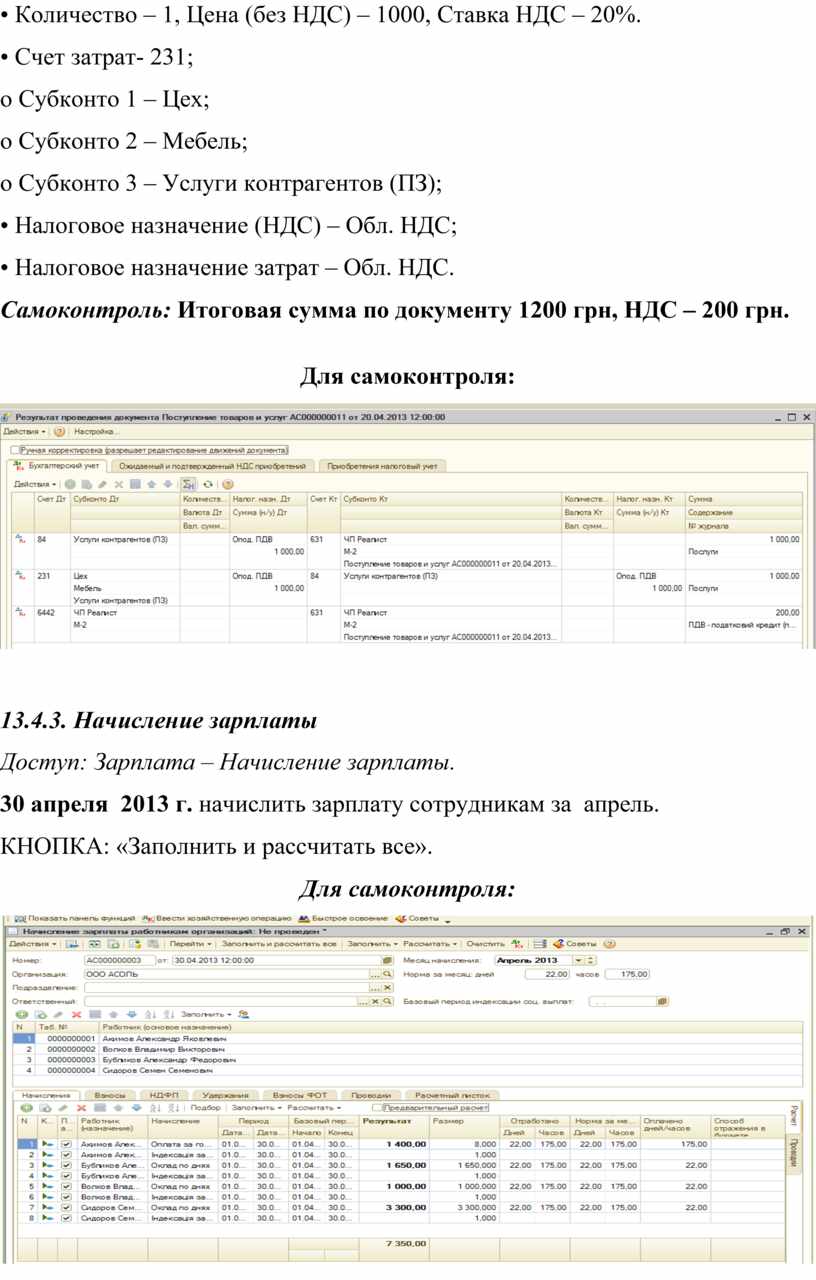Open the НДФЛ tab

coord(162,1096)
